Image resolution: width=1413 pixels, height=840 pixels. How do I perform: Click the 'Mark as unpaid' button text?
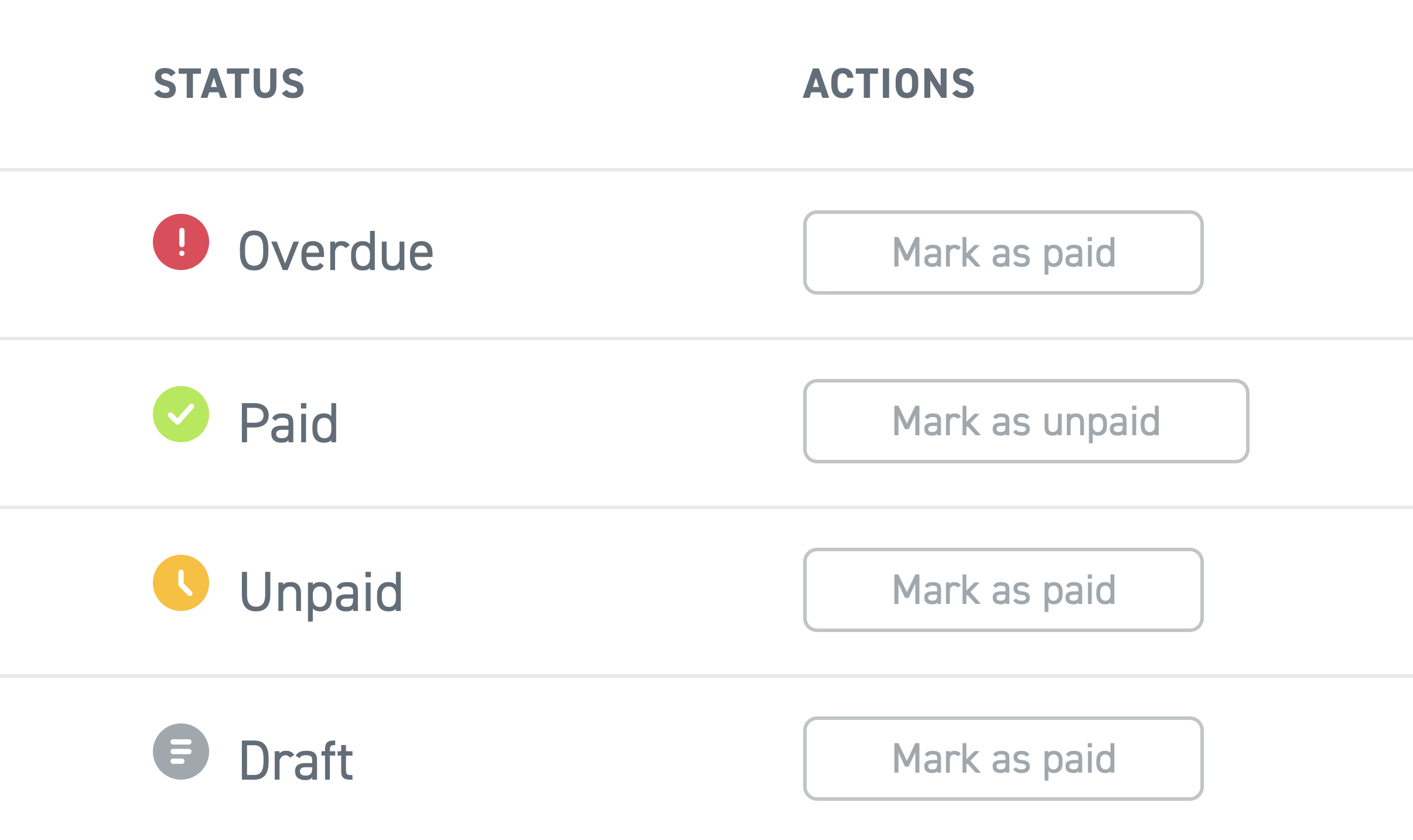1026,422
